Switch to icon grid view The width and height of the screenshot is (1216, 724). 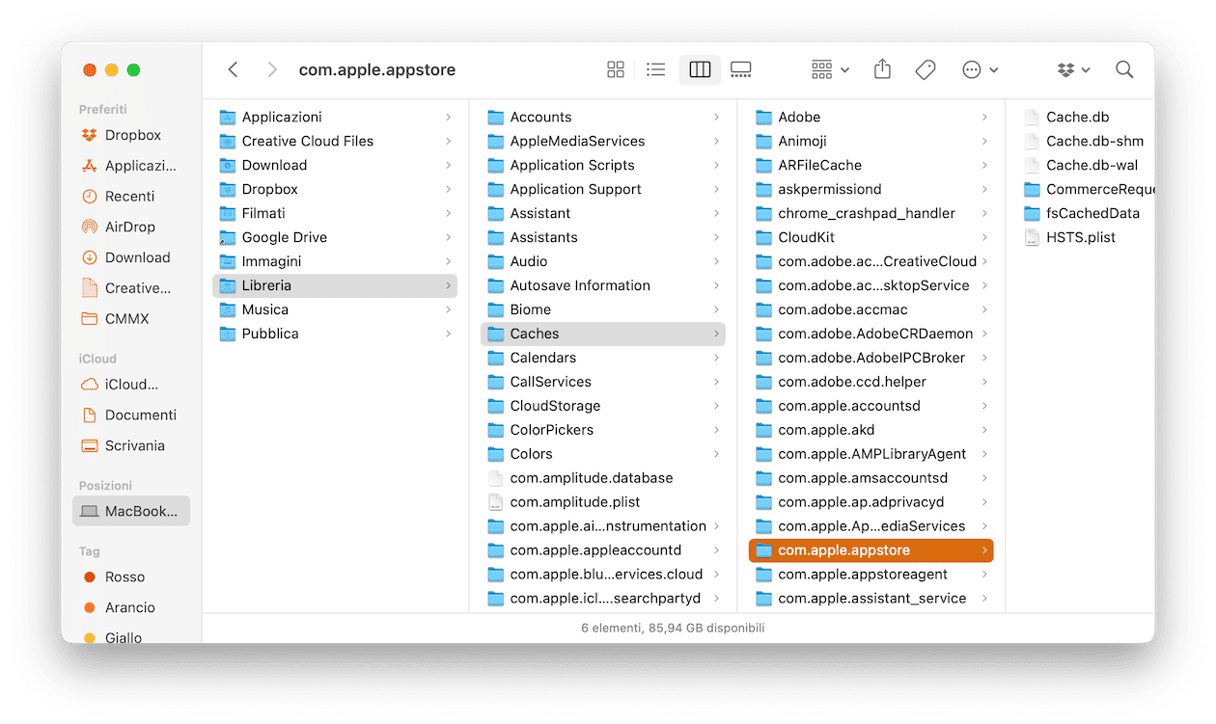(616, 70)
